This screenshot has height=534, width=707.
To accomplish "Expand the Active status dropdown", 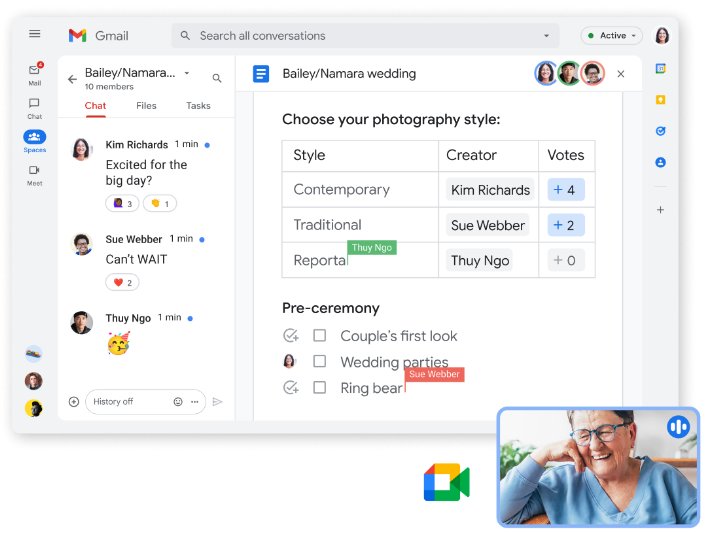I will tap(612, 36).
